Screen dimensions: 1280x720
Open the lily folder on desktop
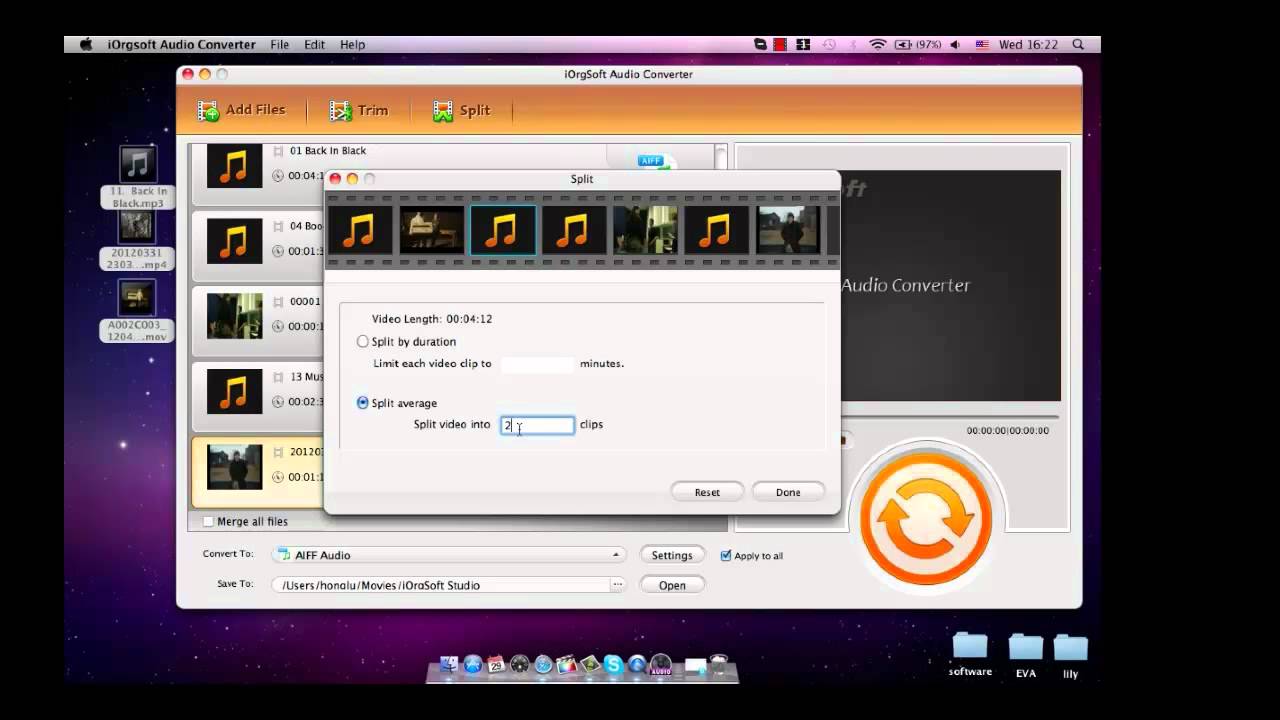(x=1070, y=656)
